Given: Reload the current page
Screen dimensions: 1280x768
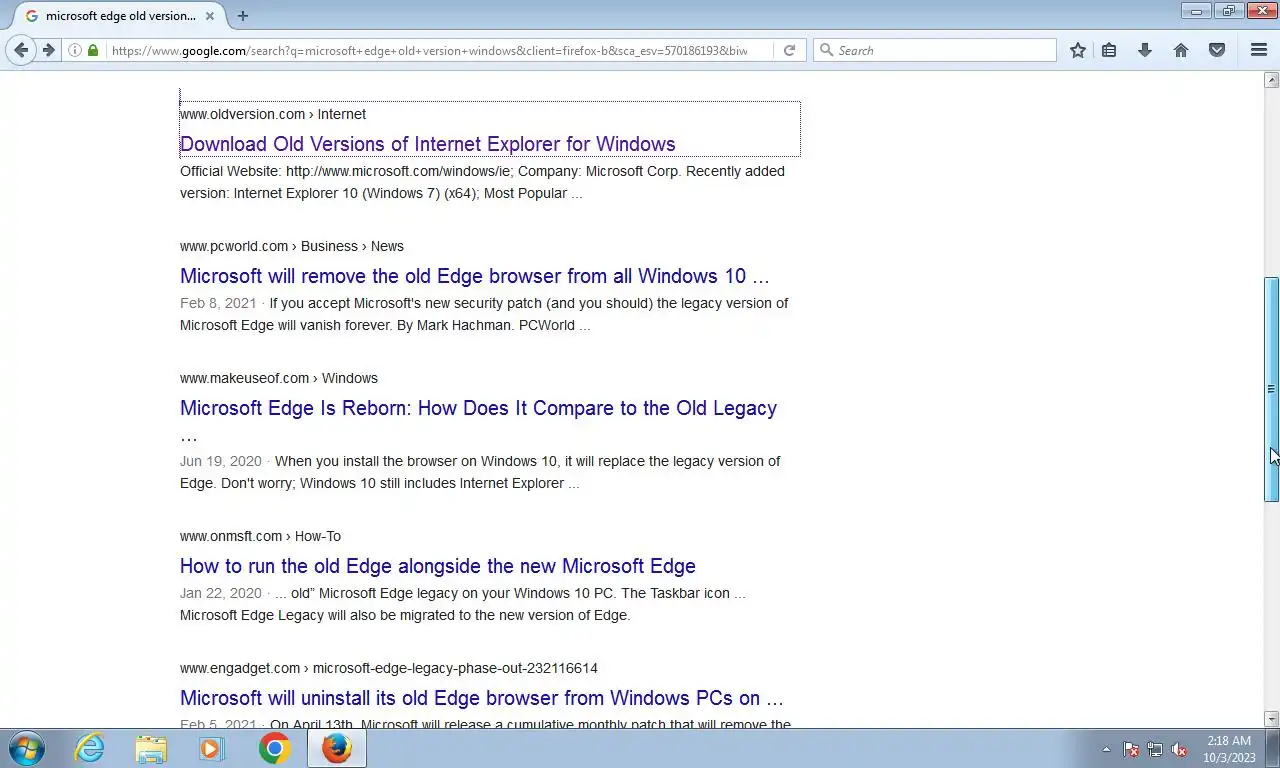Looking at the screenshot, I should pos(789,50).
